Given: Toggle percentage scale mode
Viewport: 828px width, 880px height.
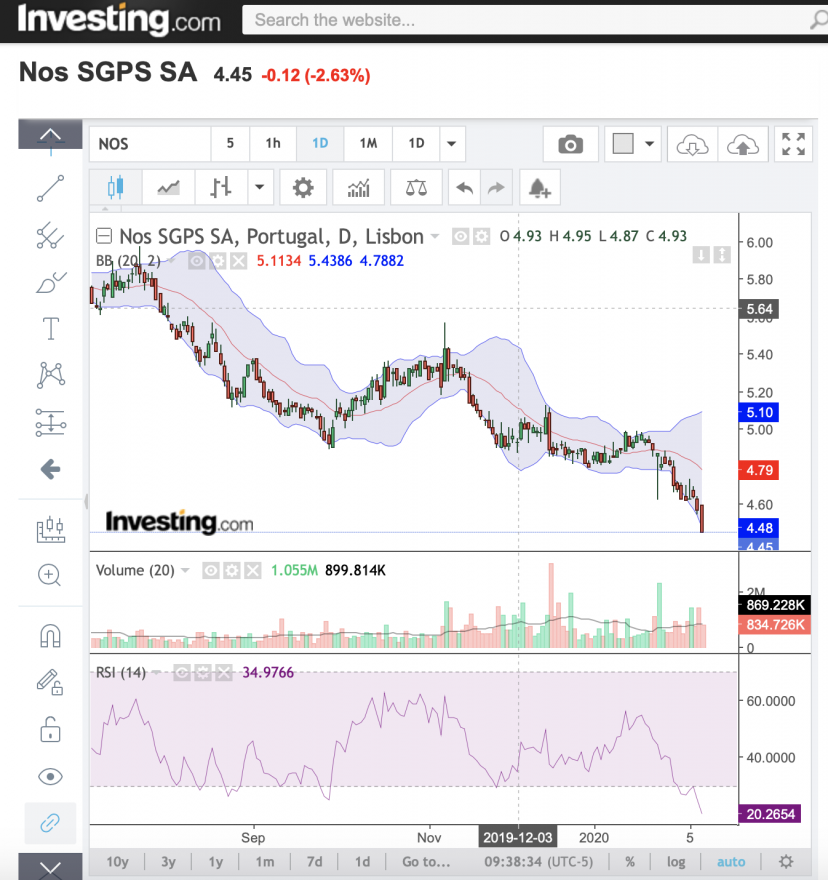Looking at the screenshot, I should [630, 861].
